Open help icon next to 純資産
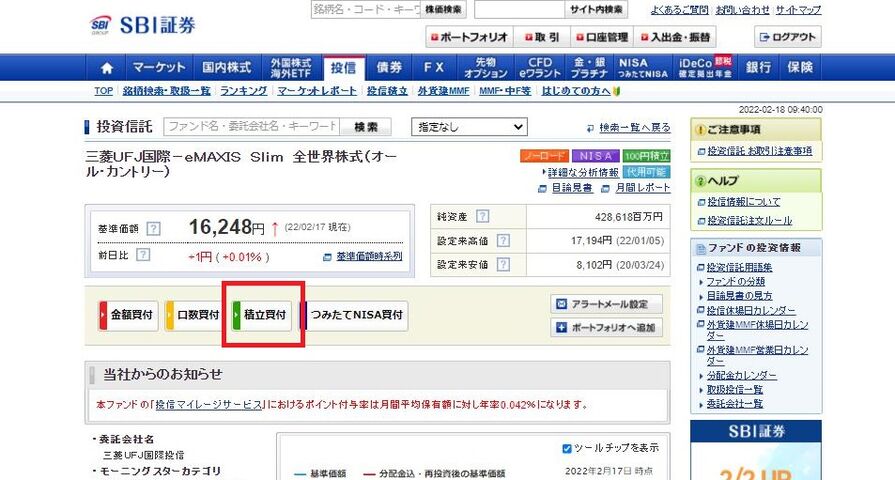This screenshot has height=480, width=895. tap(482, 216)
